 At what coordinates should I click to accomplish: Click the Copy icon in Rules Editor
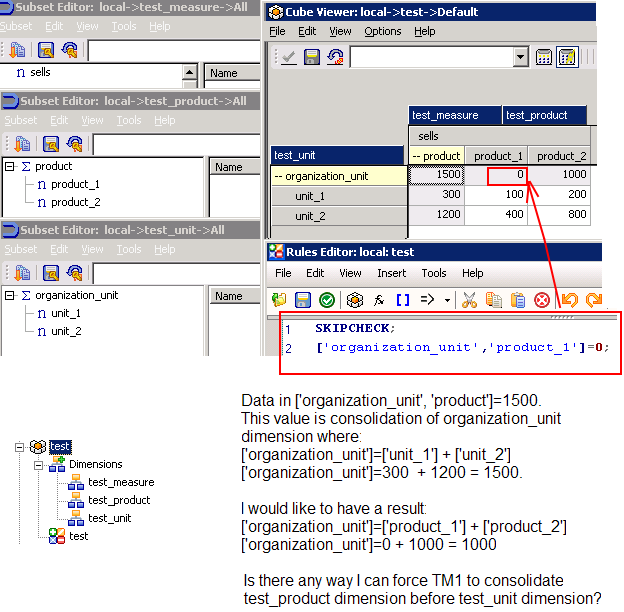click(494, 300)
